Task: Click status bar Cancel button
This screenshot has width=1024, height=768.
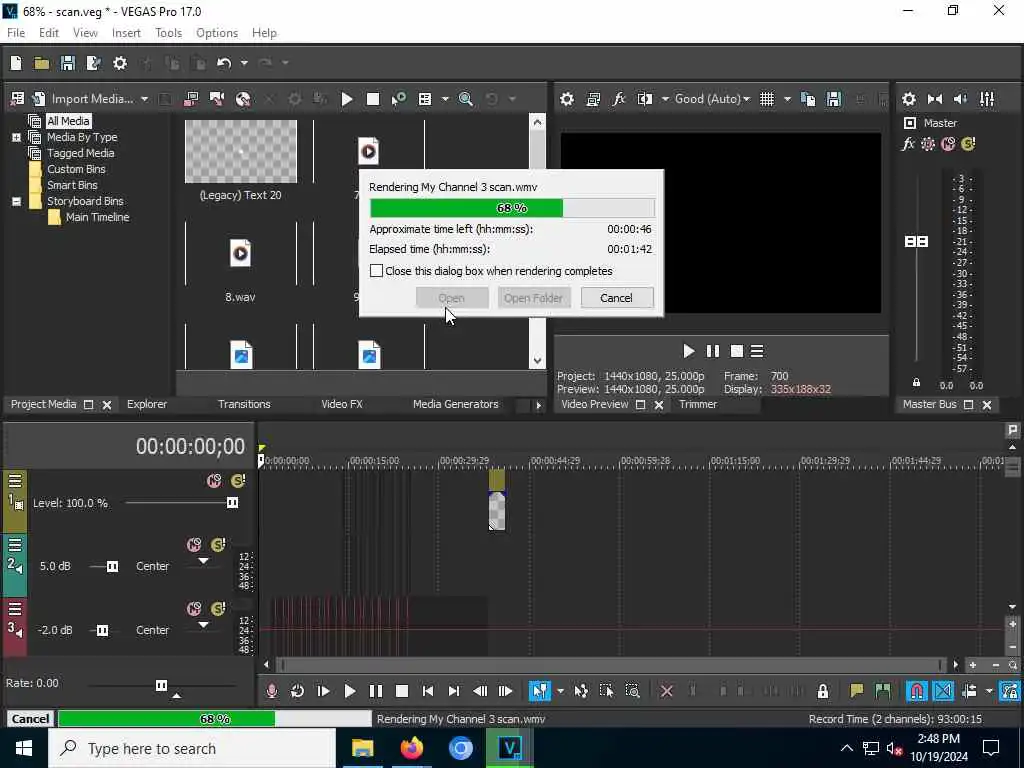Action: [x=30, y=719]
